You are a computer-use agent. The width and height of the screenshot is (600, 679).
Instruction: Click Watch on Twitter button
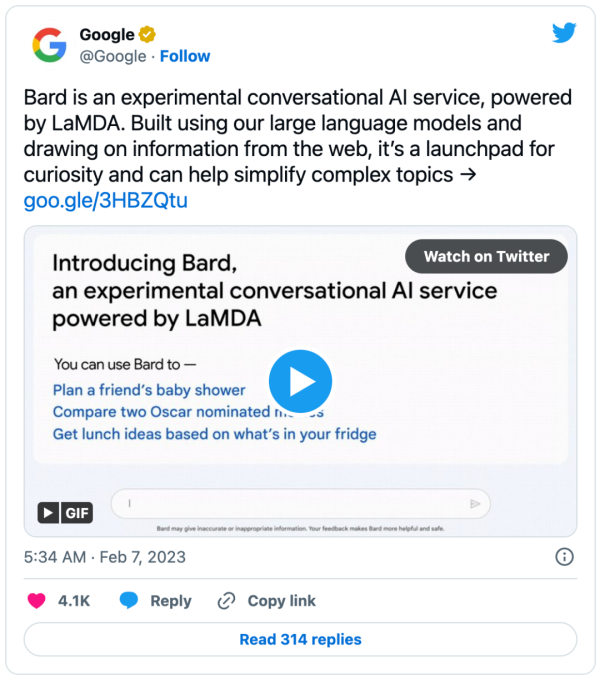click(486, 256)
